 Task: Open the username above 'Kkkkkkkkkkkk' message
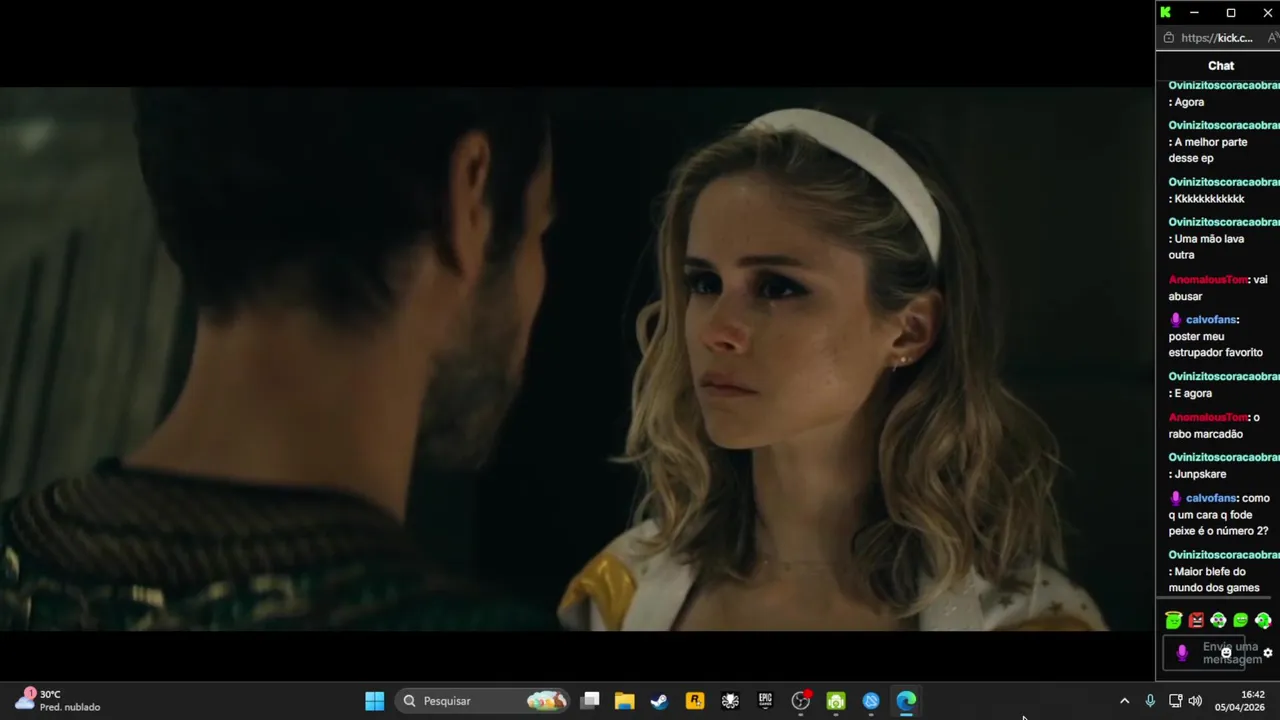click(x=1224, y=182)
